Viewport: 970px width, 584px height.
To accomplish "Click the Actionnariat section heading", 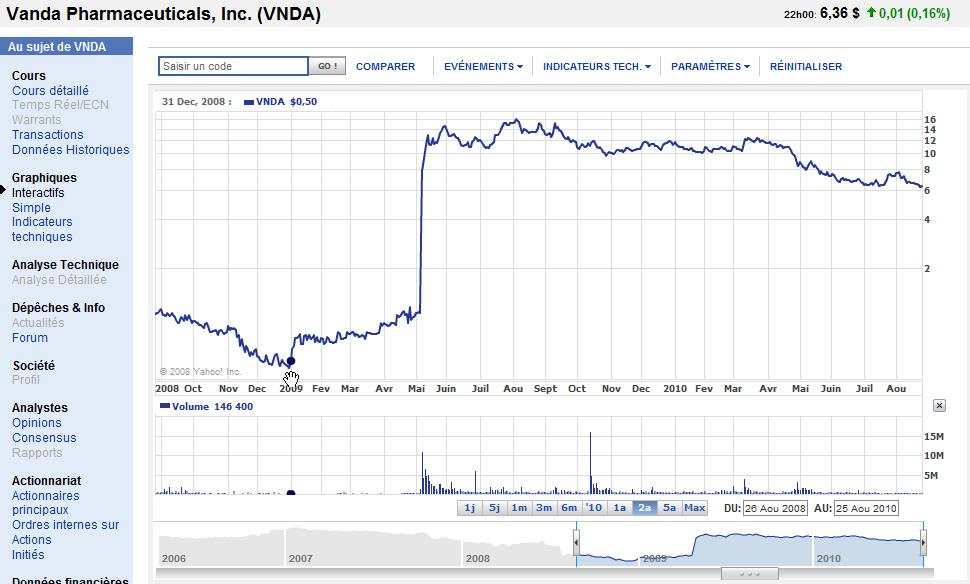I will (x=46, y=481).
